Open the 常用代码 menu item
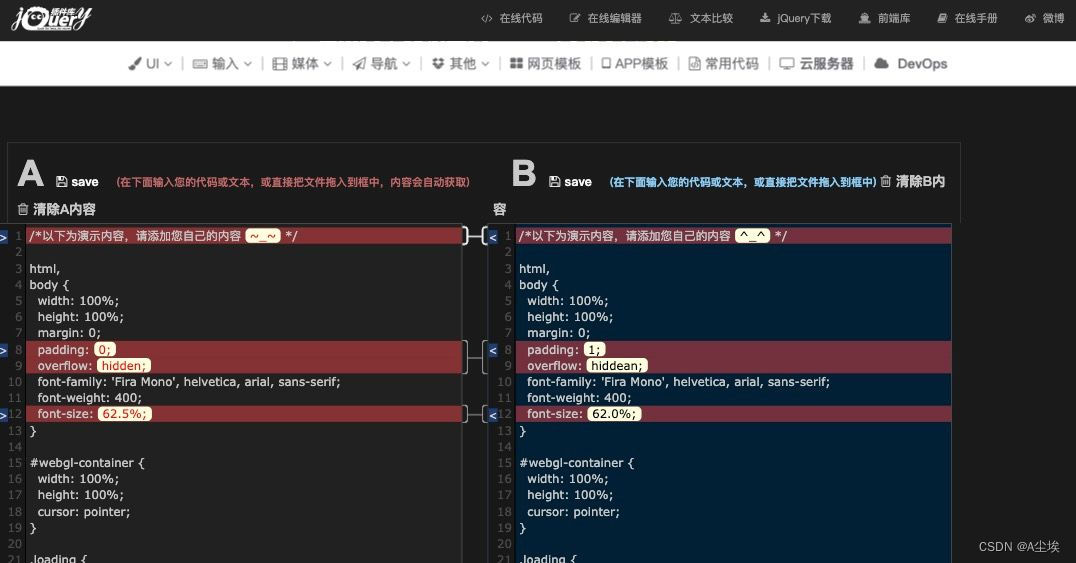The width and height of the screenshot is (1076, 563). click(724, 64)
